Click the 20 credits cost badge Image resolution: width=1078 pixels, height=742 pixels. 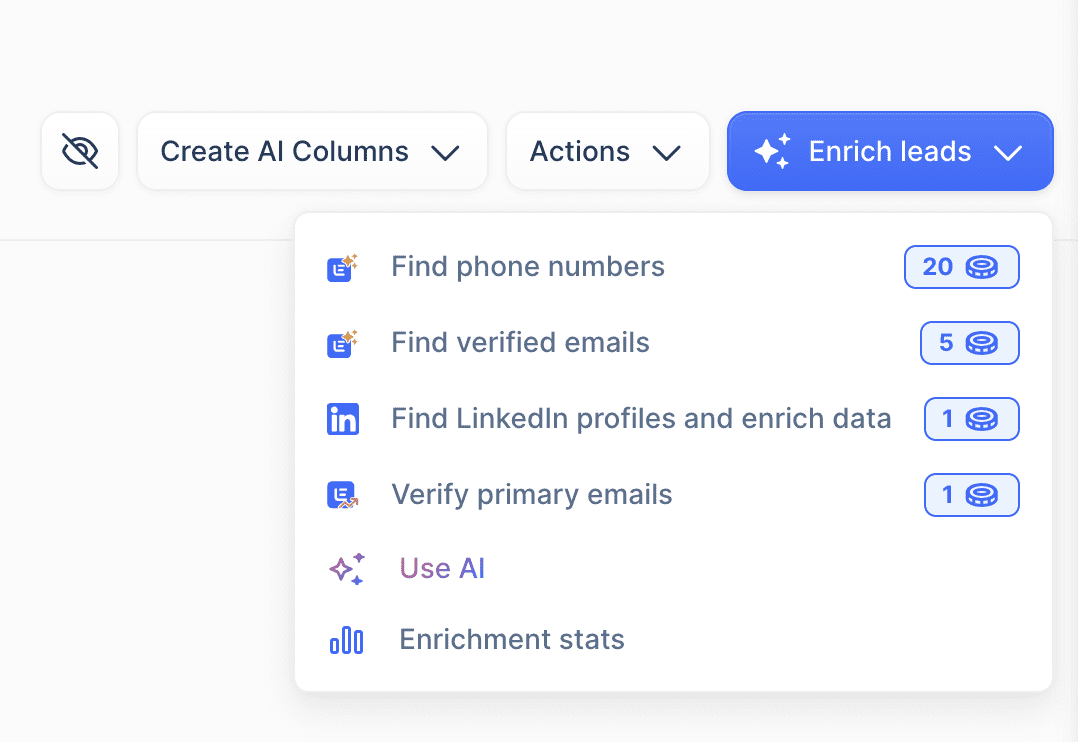(x=961, y=267)
